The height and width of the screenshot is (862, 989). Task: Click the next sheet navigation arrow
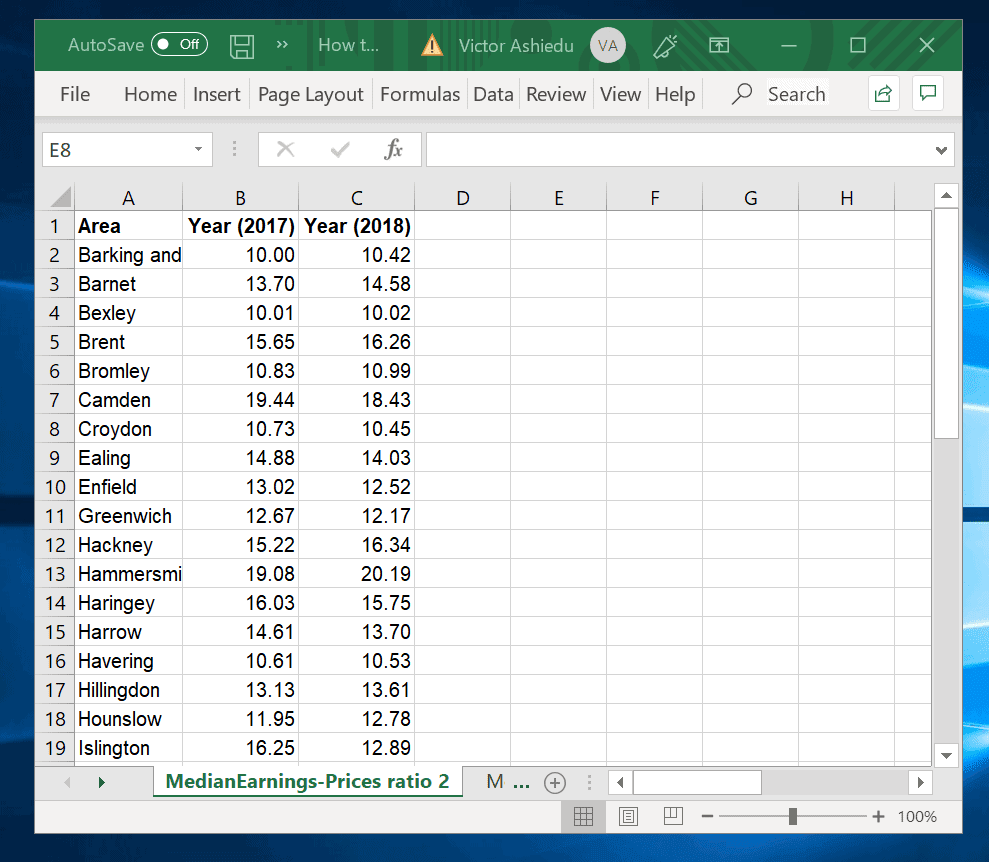(102, 783)
